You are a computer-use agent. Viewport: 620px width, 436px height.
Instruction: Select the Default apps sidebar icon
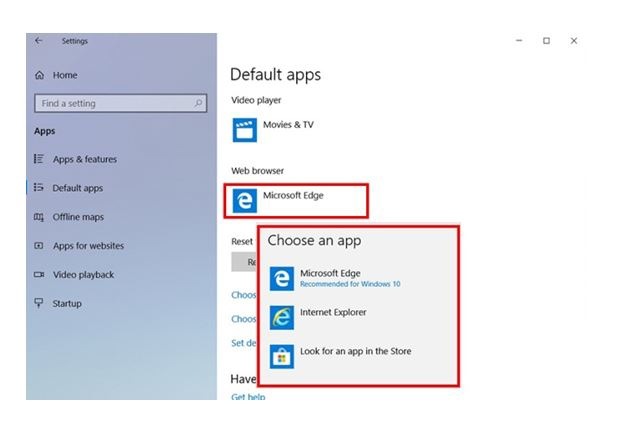tap(39, 188)
